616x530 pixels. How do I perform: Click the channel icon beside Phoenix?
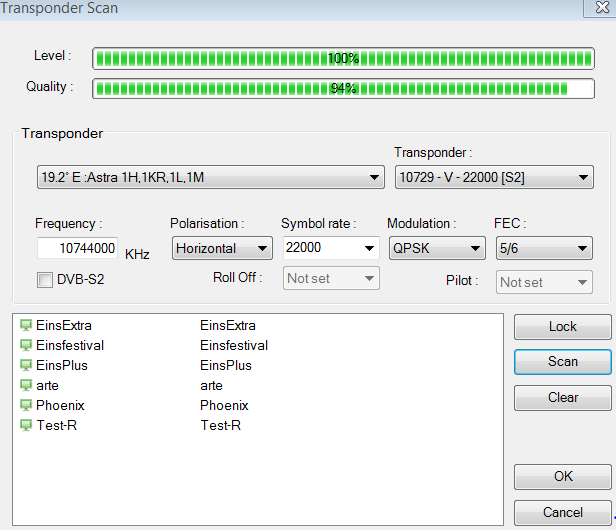(x=26, y=405)
